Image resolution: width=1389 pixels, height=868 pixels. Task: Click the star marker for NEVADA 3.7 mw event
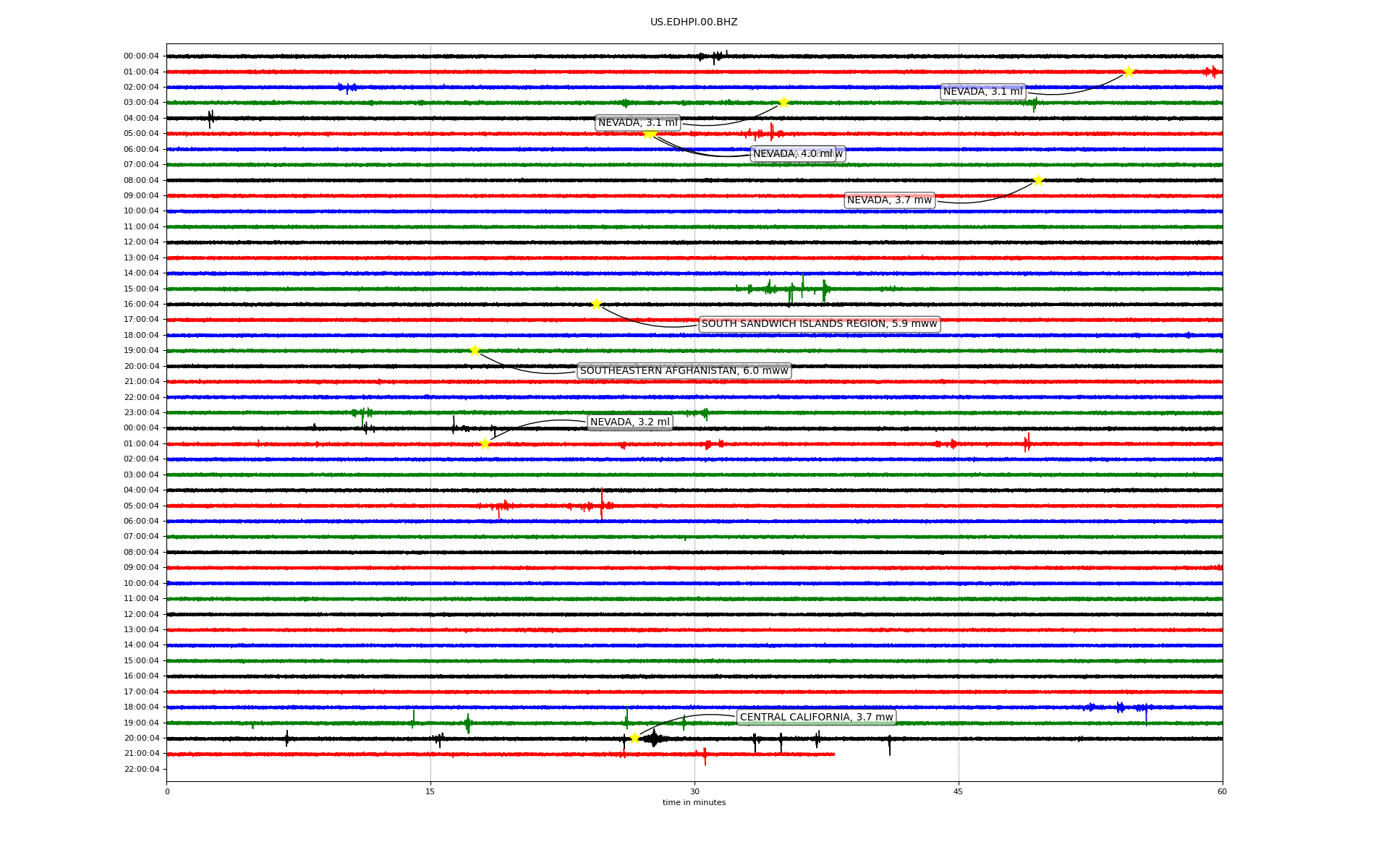point(1038,180)
